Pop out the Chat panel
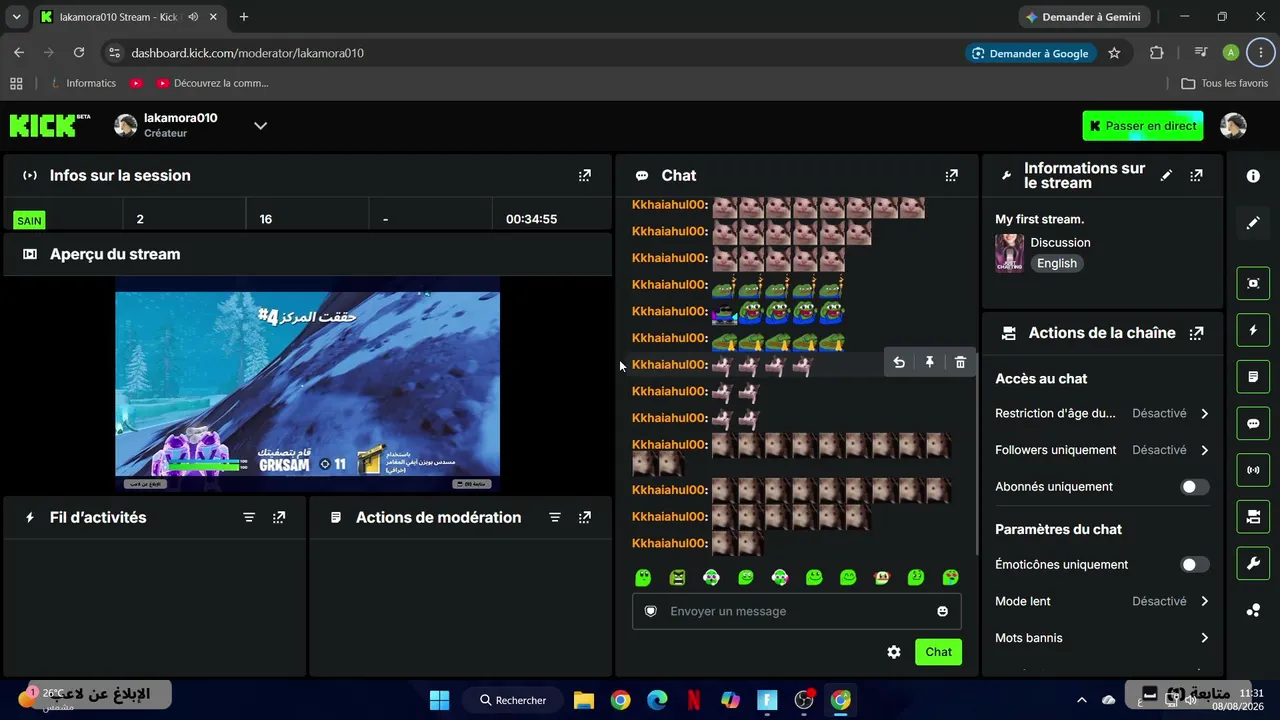This screenshot has height=720, width=1280. point(952,176)
